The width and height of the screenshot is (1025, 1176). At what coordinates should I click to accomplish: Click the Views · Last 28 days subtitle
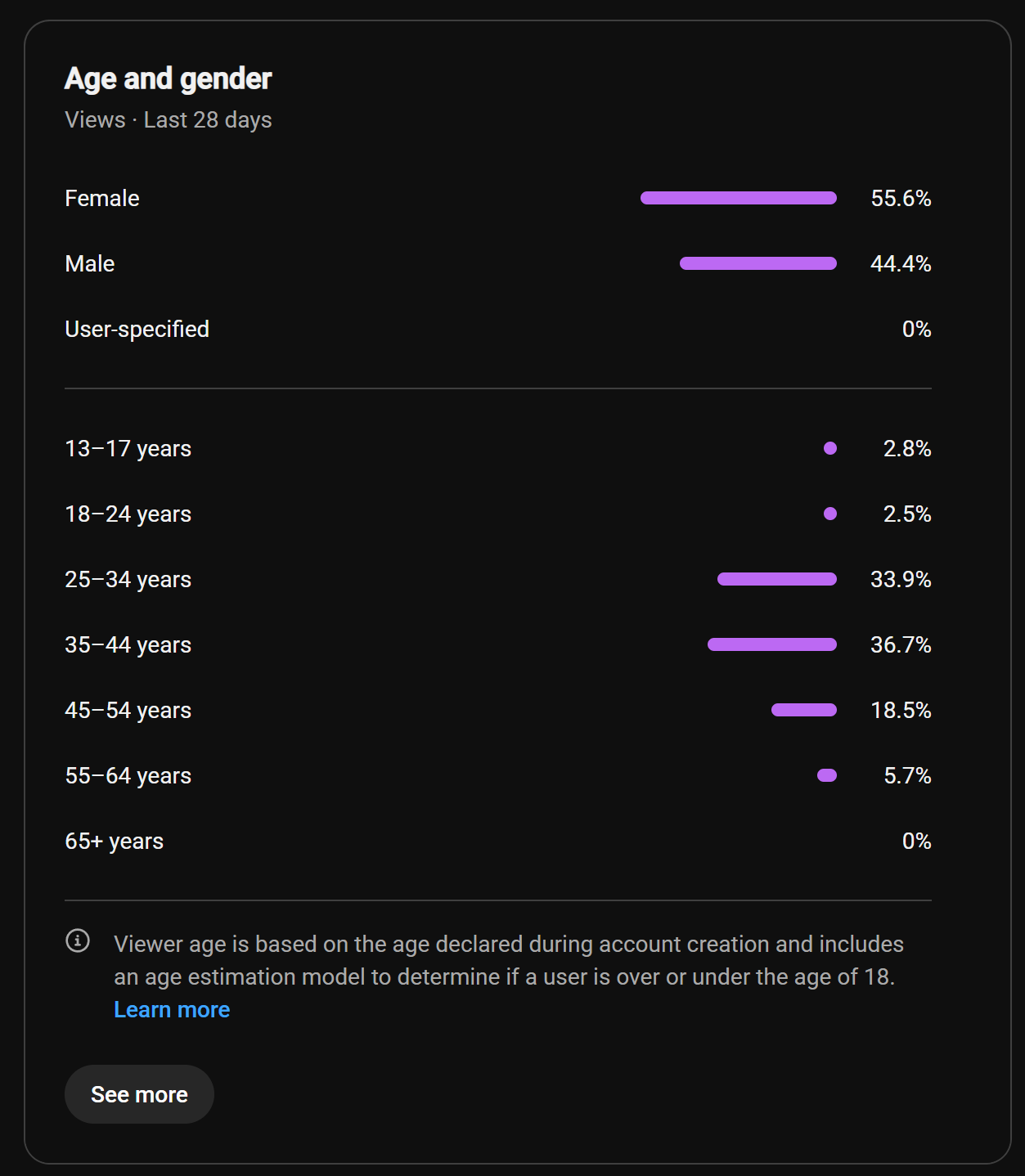point(168,120)
